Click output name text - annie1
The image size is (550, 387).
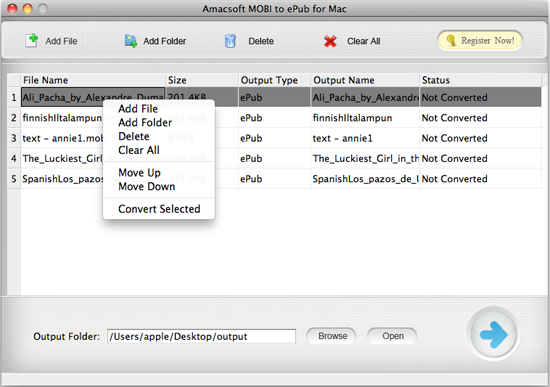tap(365, 138)
